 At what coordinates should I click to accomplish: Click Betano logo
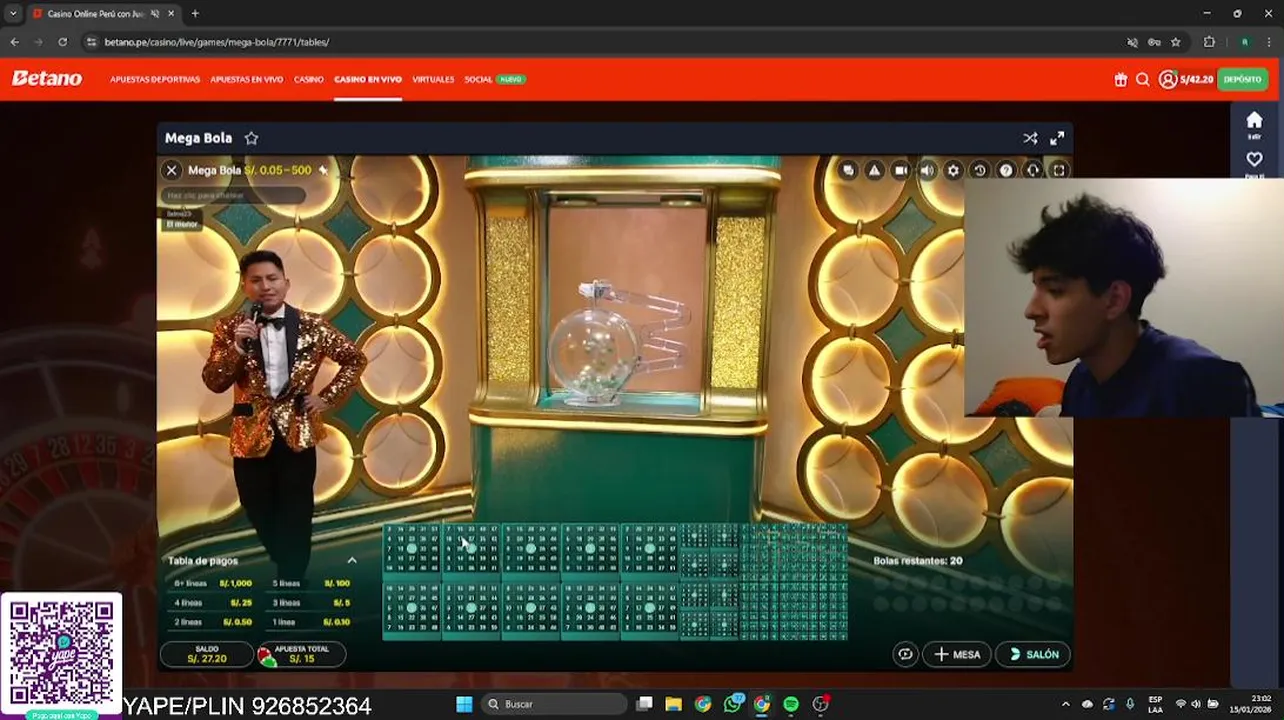pos(47,79)
